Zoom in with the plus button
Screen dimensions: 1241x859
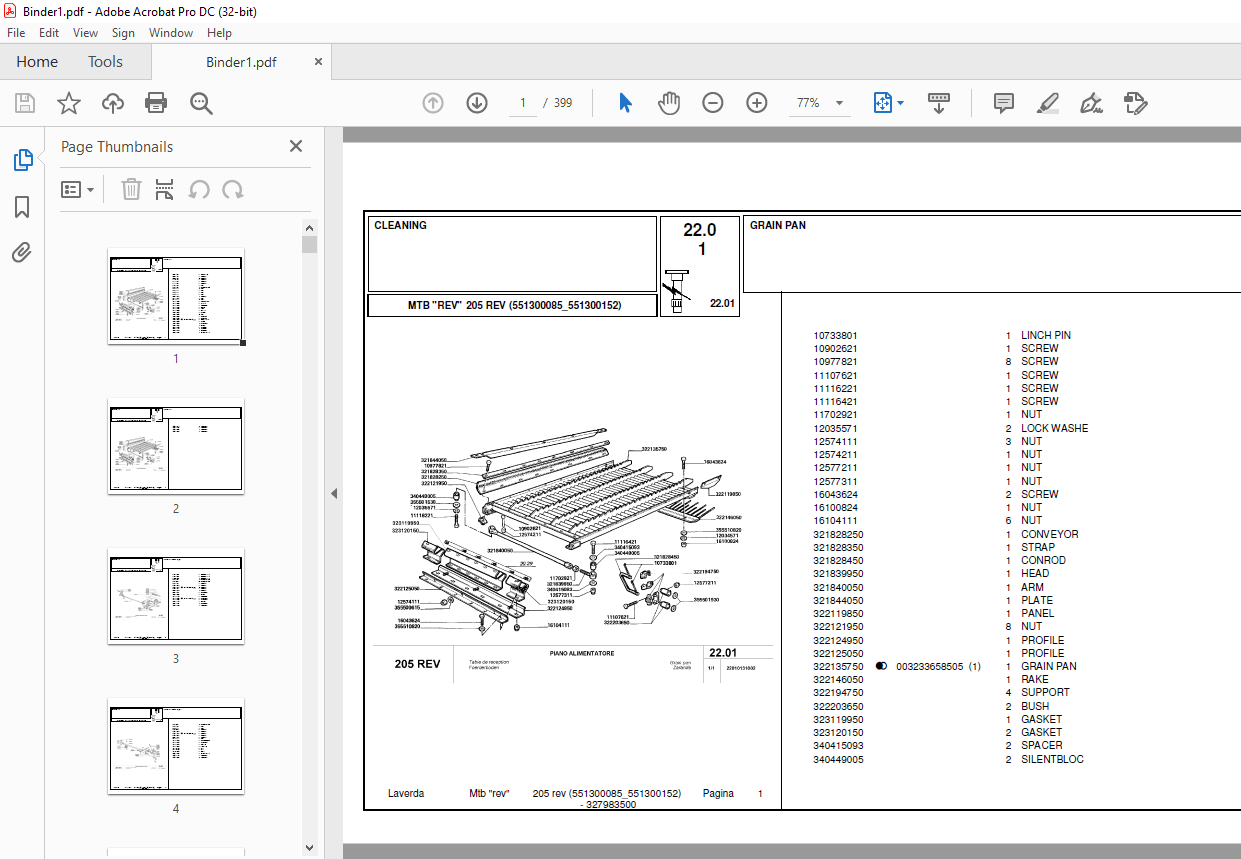coord(757,103)
